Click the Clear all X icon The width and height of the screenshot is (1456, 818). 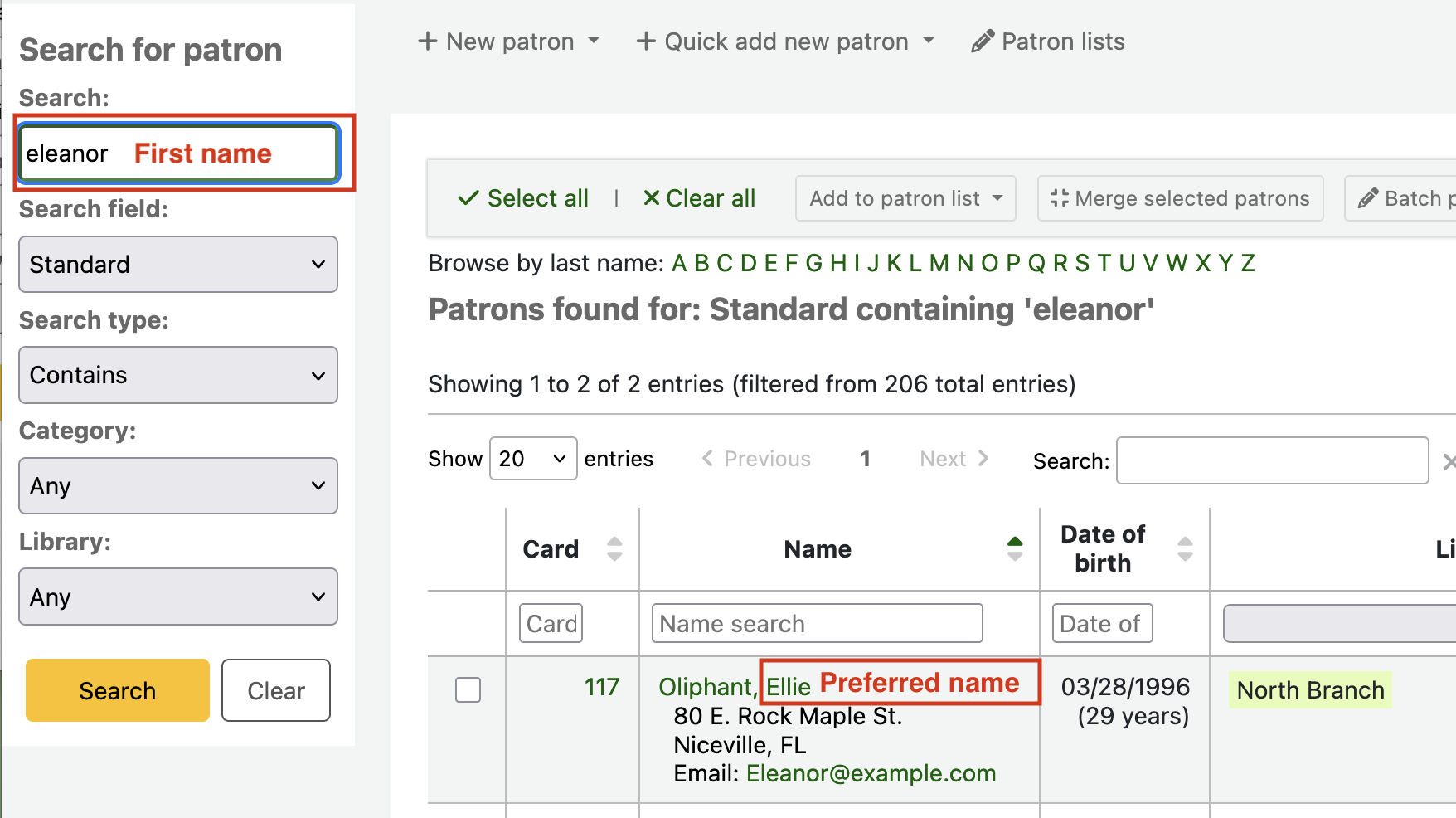652,198
